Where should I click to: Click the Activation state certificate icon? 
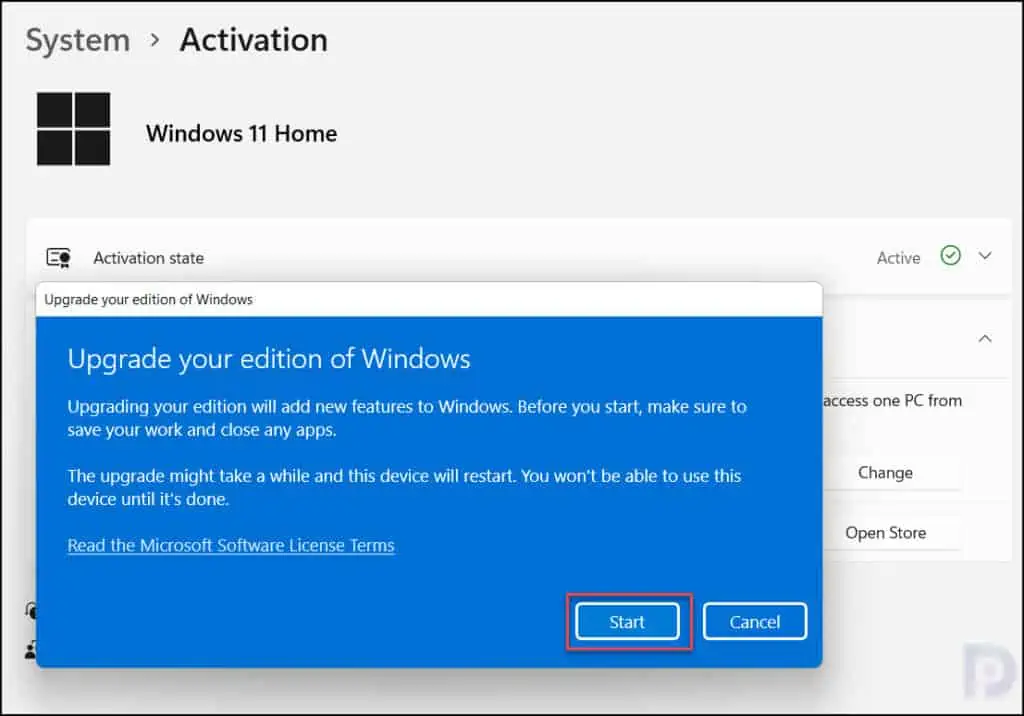59,258
